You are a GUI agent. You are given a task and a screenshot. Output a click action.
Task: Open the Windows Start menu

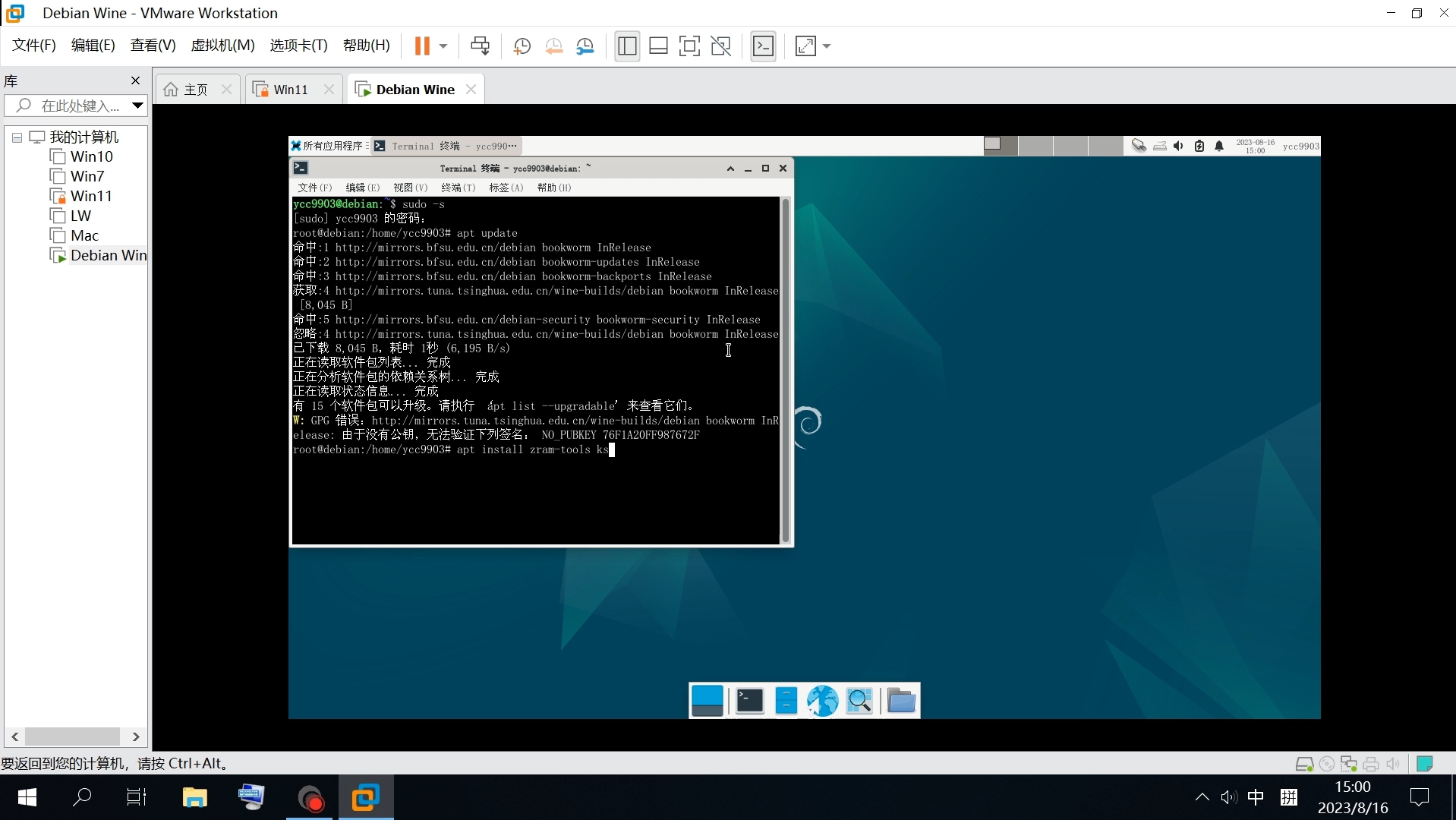click(x=27, y=797)
